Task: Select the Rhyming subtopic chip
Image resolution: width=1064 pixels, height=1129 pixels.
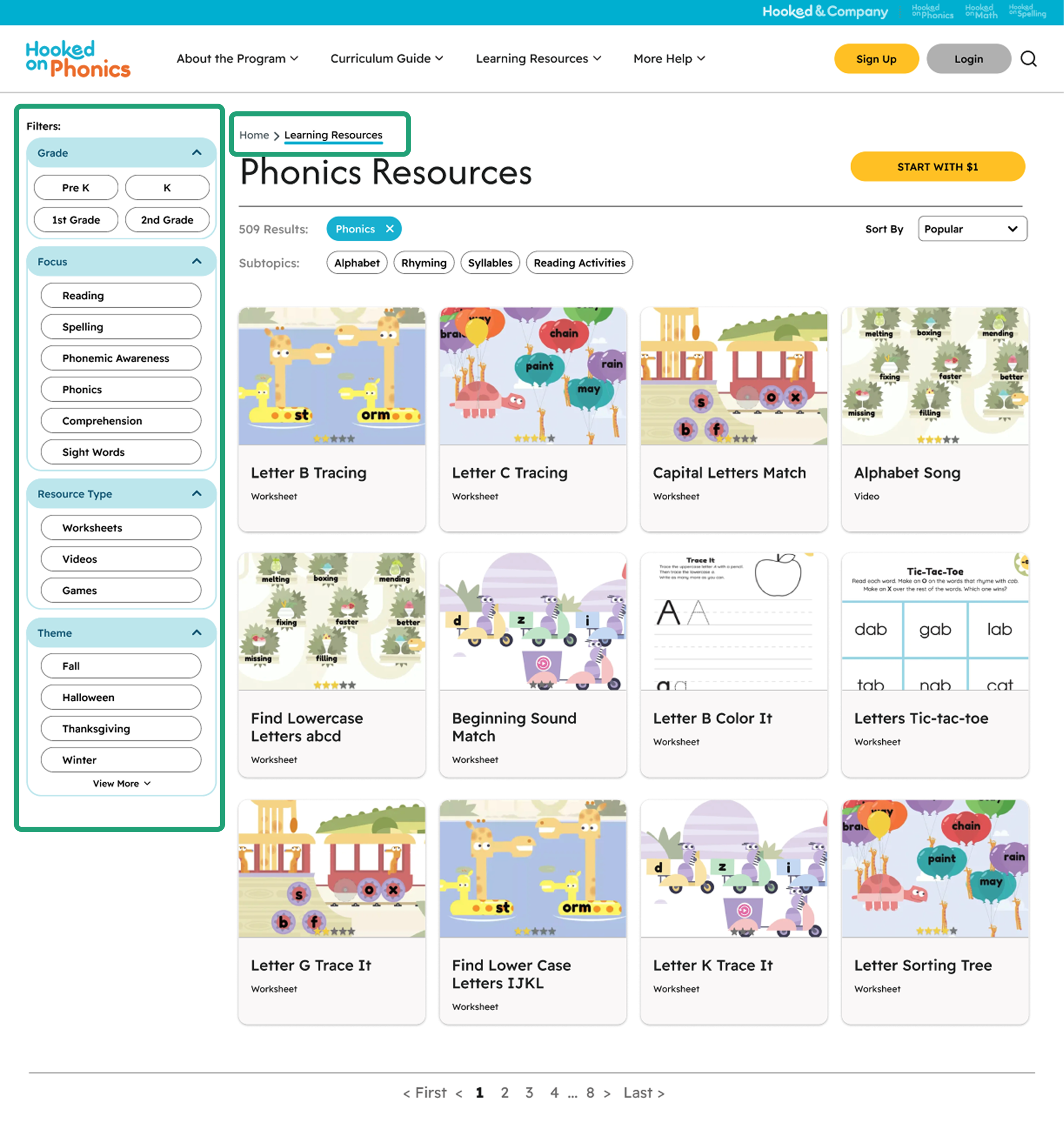Action: point(424,263)
